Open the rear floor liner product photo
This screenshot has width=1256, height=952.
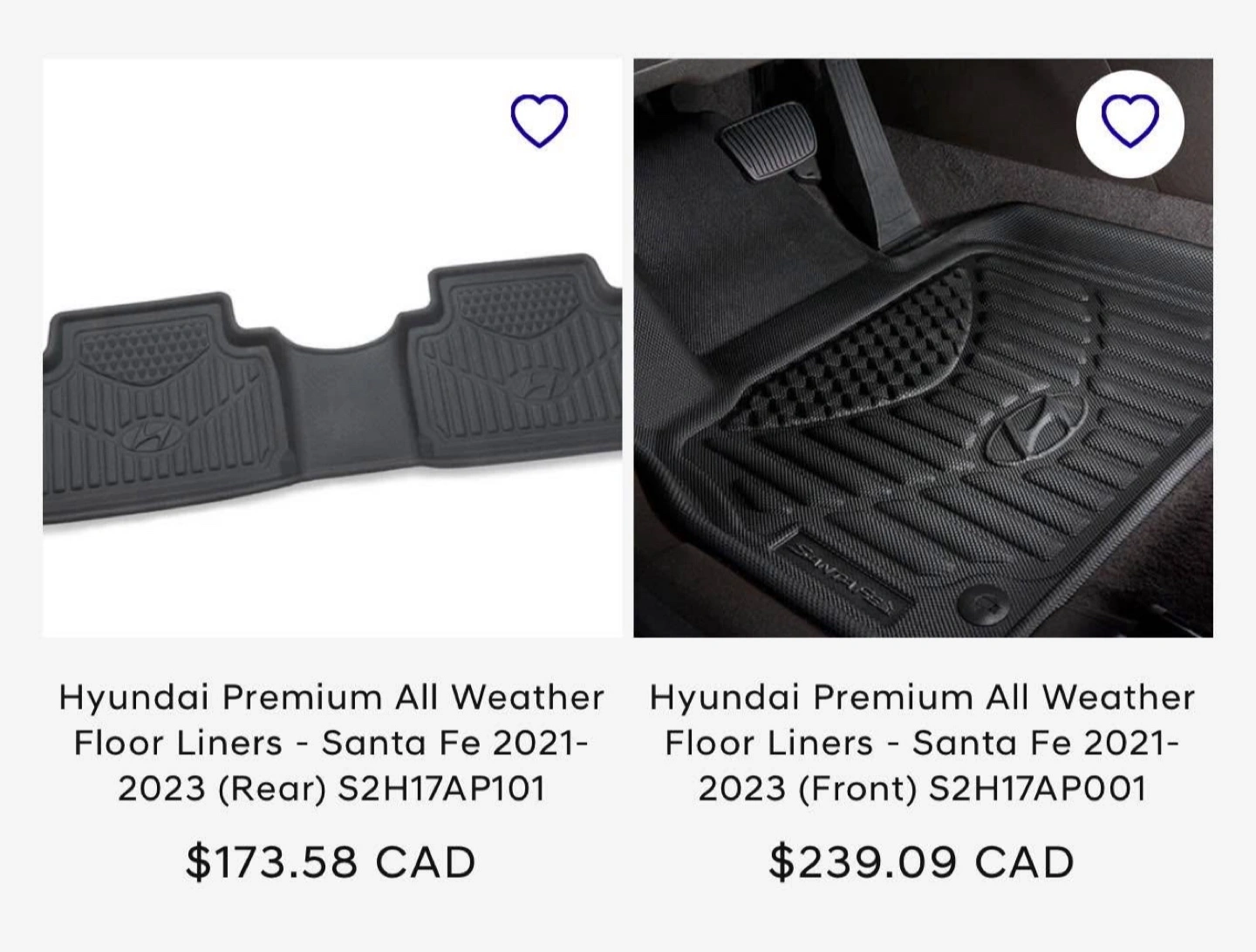(x=332, y=348)
